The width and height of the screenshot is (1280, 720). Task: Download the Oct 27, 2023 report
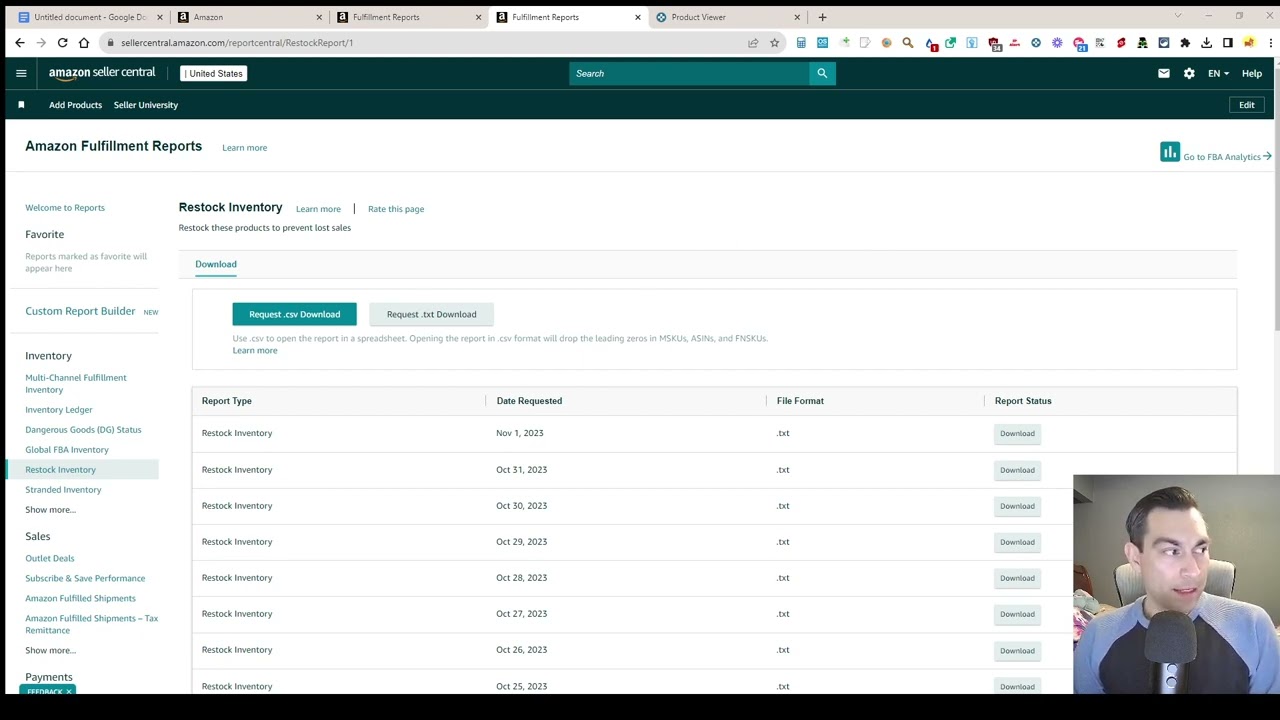1017,614
